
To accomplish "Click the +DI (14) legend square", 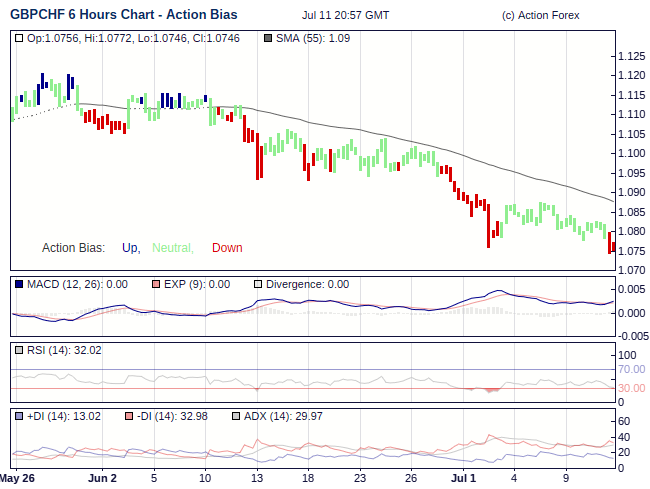I will pos(20,416).
